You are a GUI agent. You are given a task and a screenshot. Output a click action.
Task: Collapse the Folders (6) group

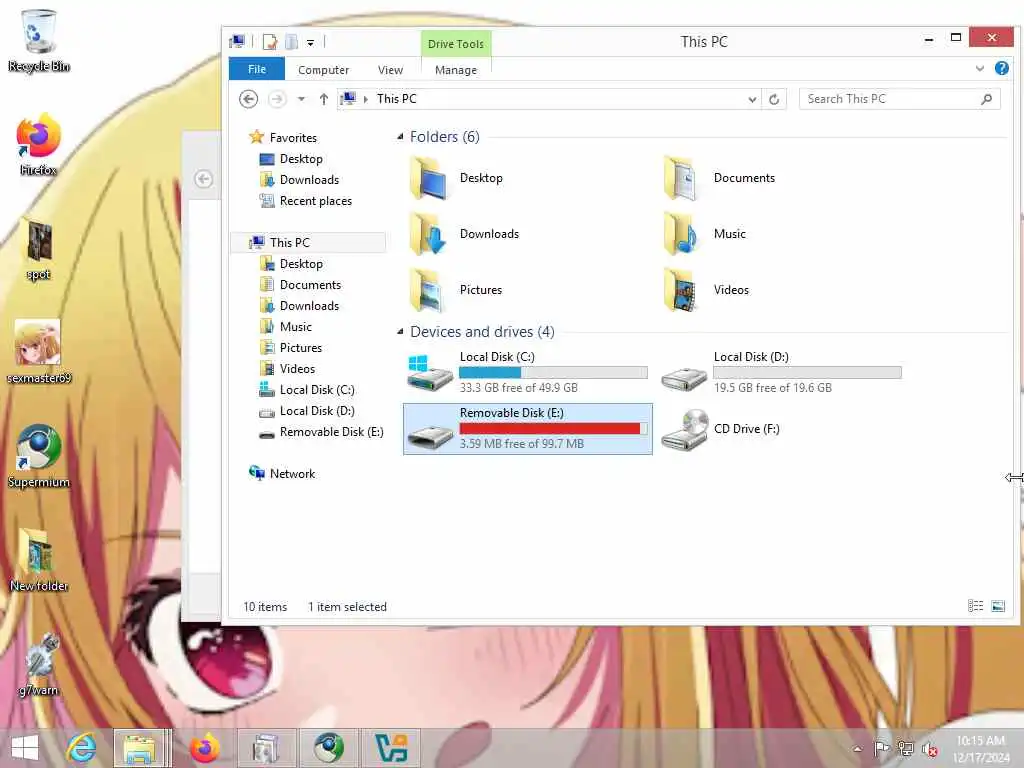400,136
